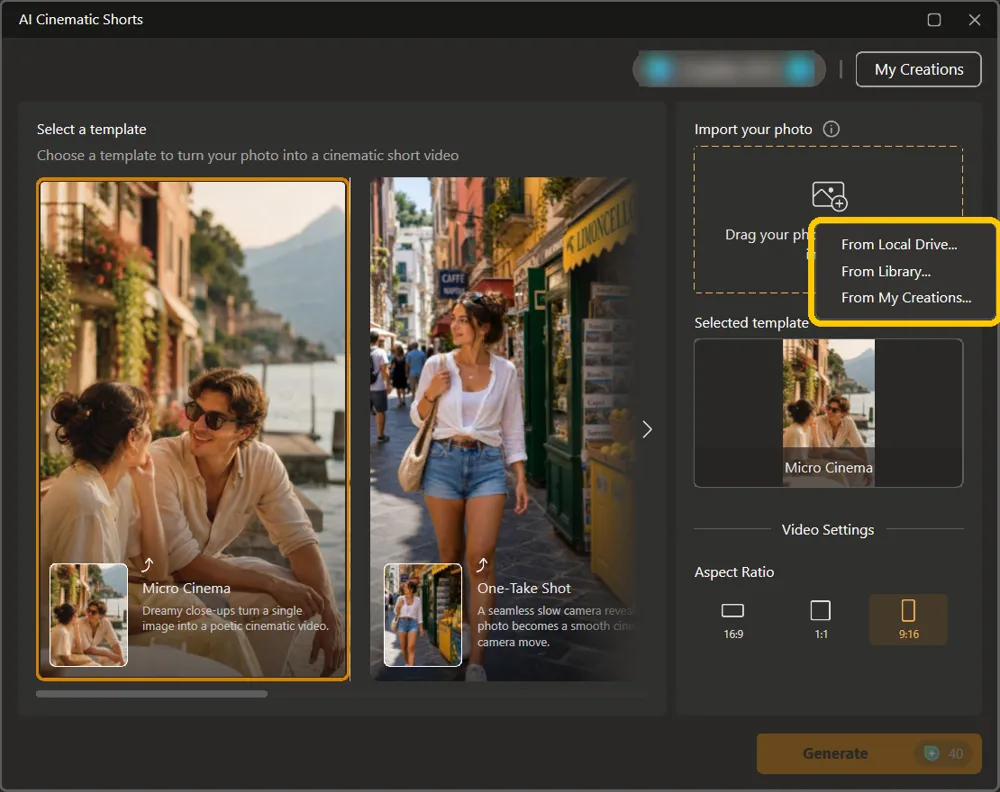Maximize the AI Cinematic Shorts window
Image resolution: width=1000 pixels, height=792 pixels.
pos(934,20)
